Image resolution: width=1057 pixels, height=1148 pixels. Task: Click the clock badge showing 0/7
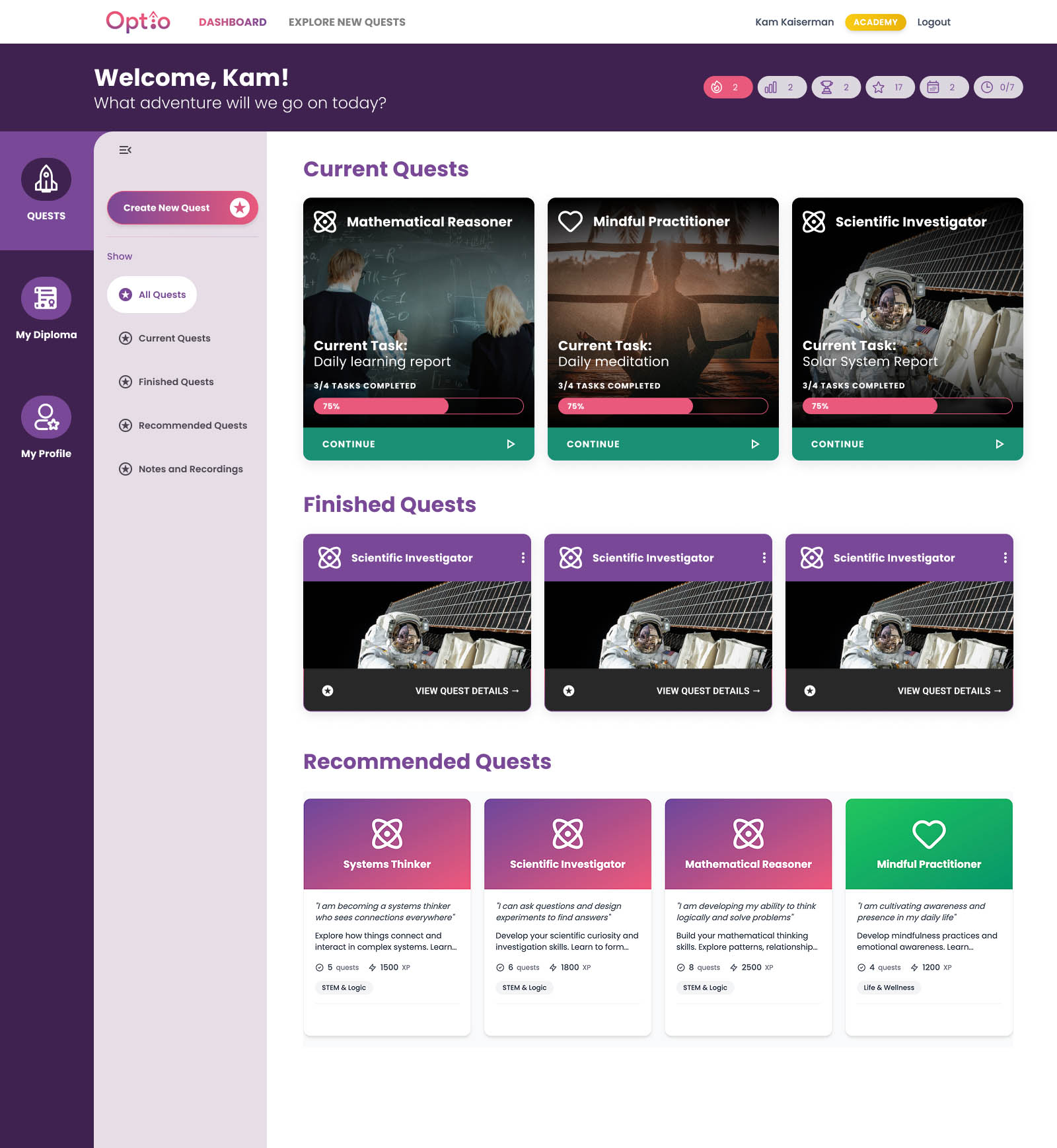click(998, 87)
